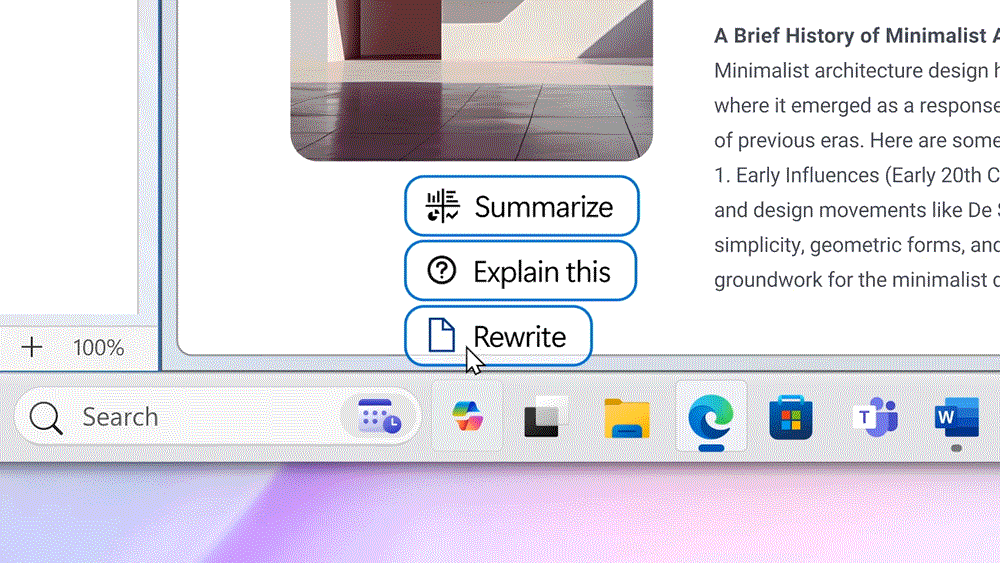The width and height of the screenshot is (1000, 563).
Task: Click the minimalist architecture image
Action: click(x=471, y=80)
